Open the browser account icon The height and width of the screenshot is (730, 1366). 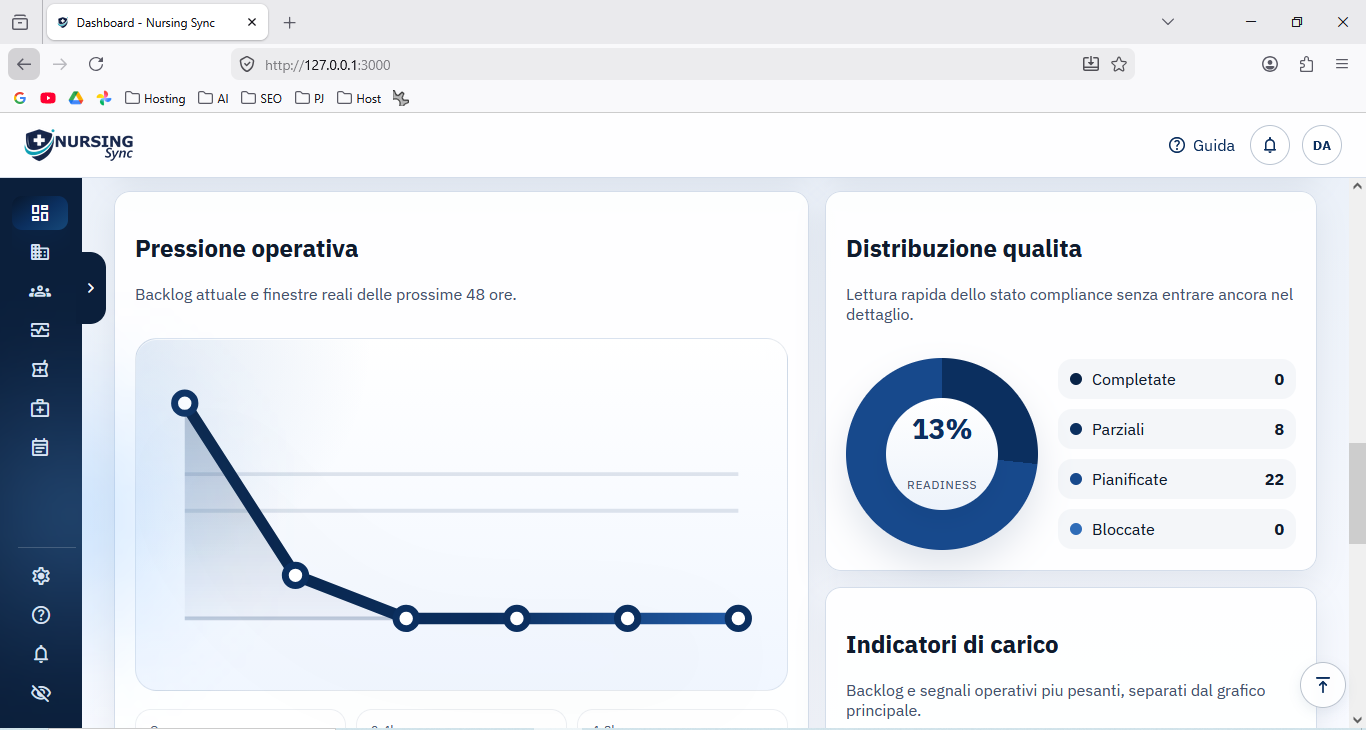pos(1270,64)
